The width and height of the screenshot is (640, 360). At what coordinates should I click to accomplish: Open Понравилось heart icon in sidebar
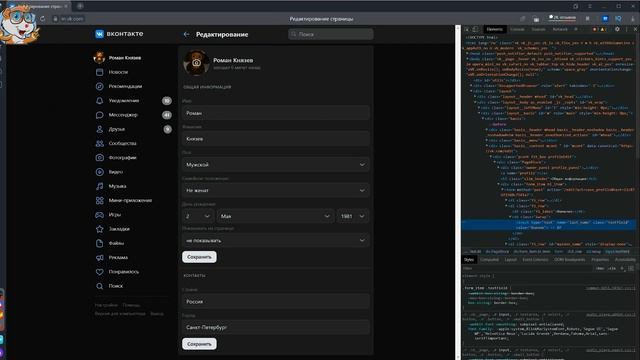100,272
